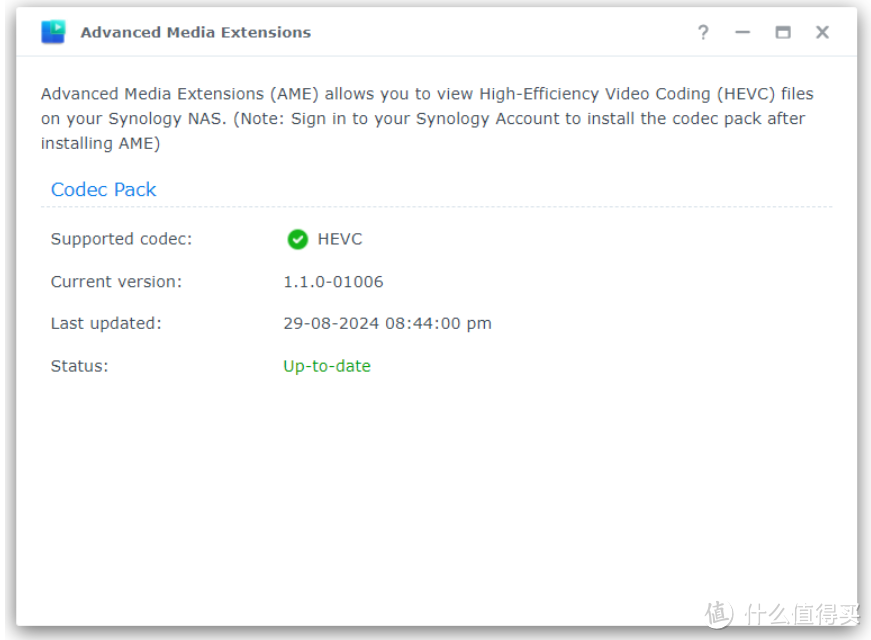
Task: Open the Help question mark icon
Action: (x=703, y=32)
